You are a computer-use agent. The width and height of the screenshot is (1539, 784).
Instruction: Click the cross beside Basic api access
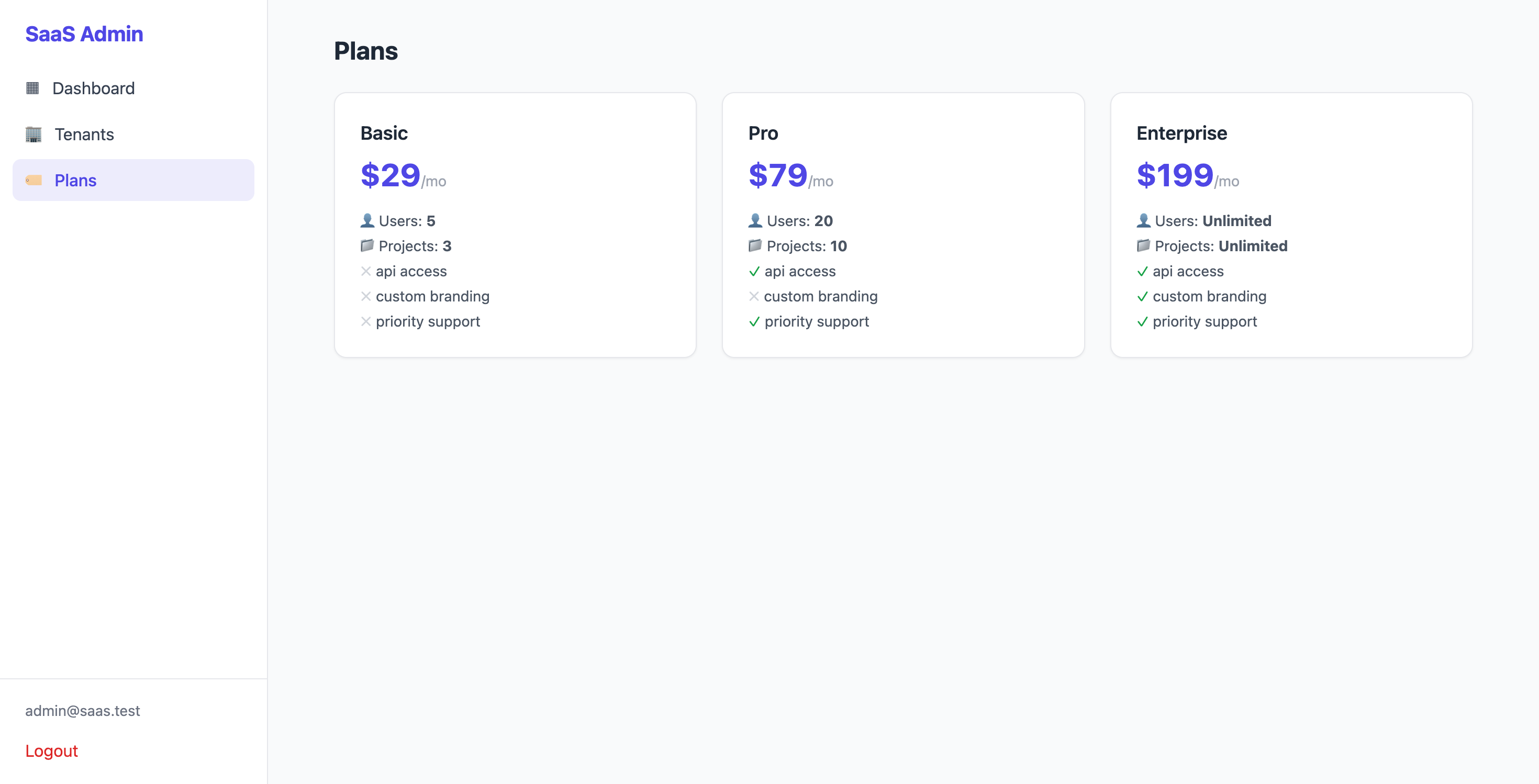(366, 271)
